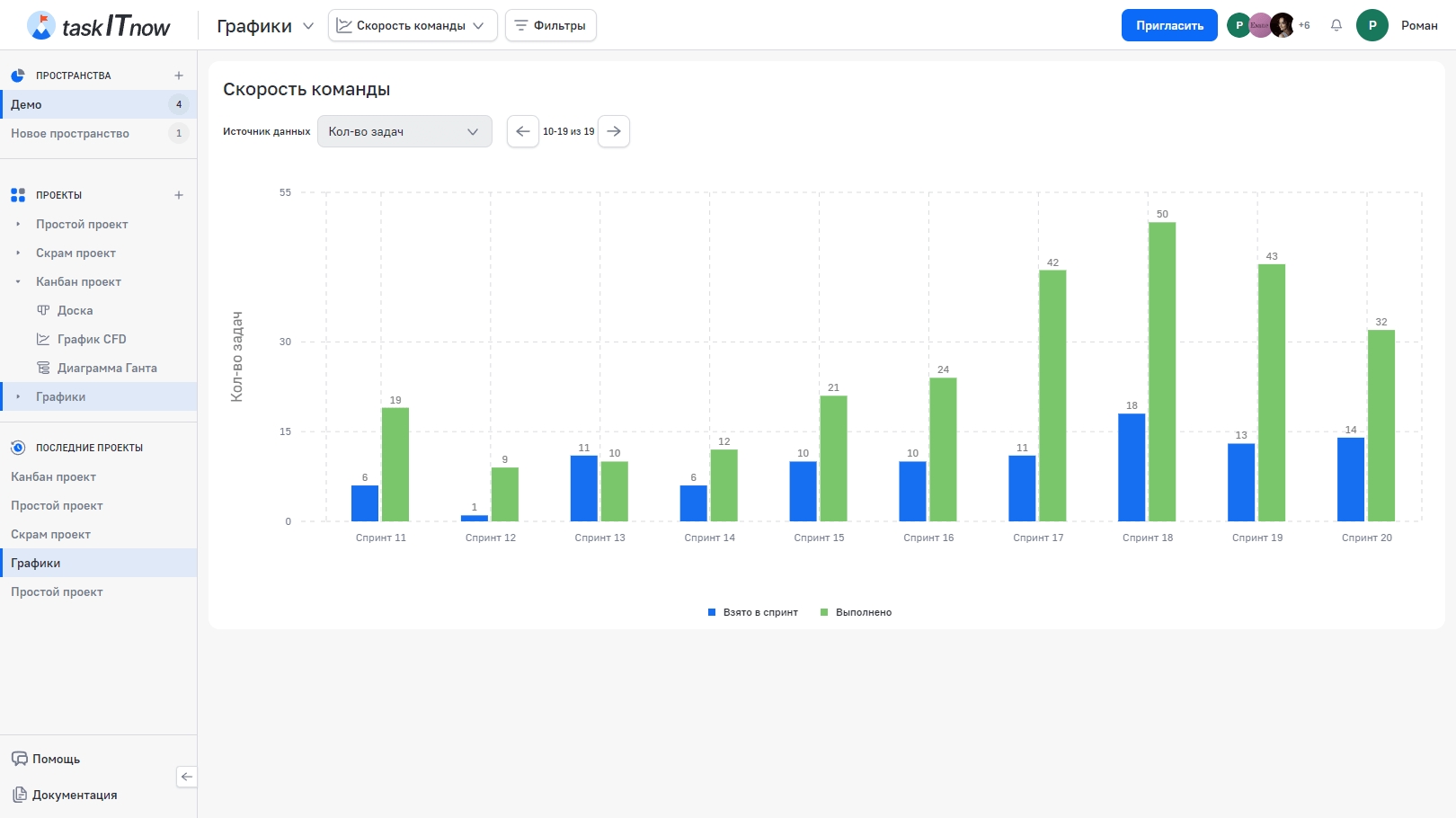Open the Документация link
Image resolution: width=1456 pixels, height=818 pixels.
[x=74, y=795]
